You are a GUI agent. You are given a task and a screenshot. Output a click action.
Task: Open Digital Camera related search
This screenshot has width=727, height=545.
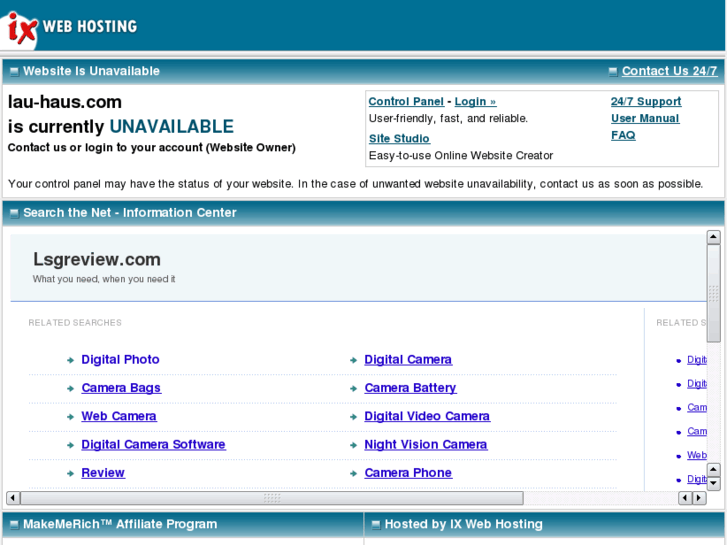[408, 359]
